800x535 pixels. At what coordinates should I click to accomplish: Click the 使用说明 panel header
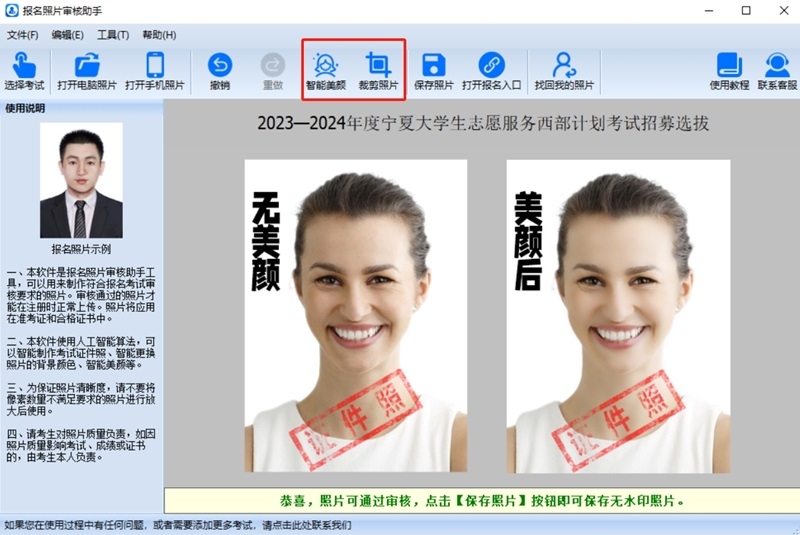(x=25, y=108)
